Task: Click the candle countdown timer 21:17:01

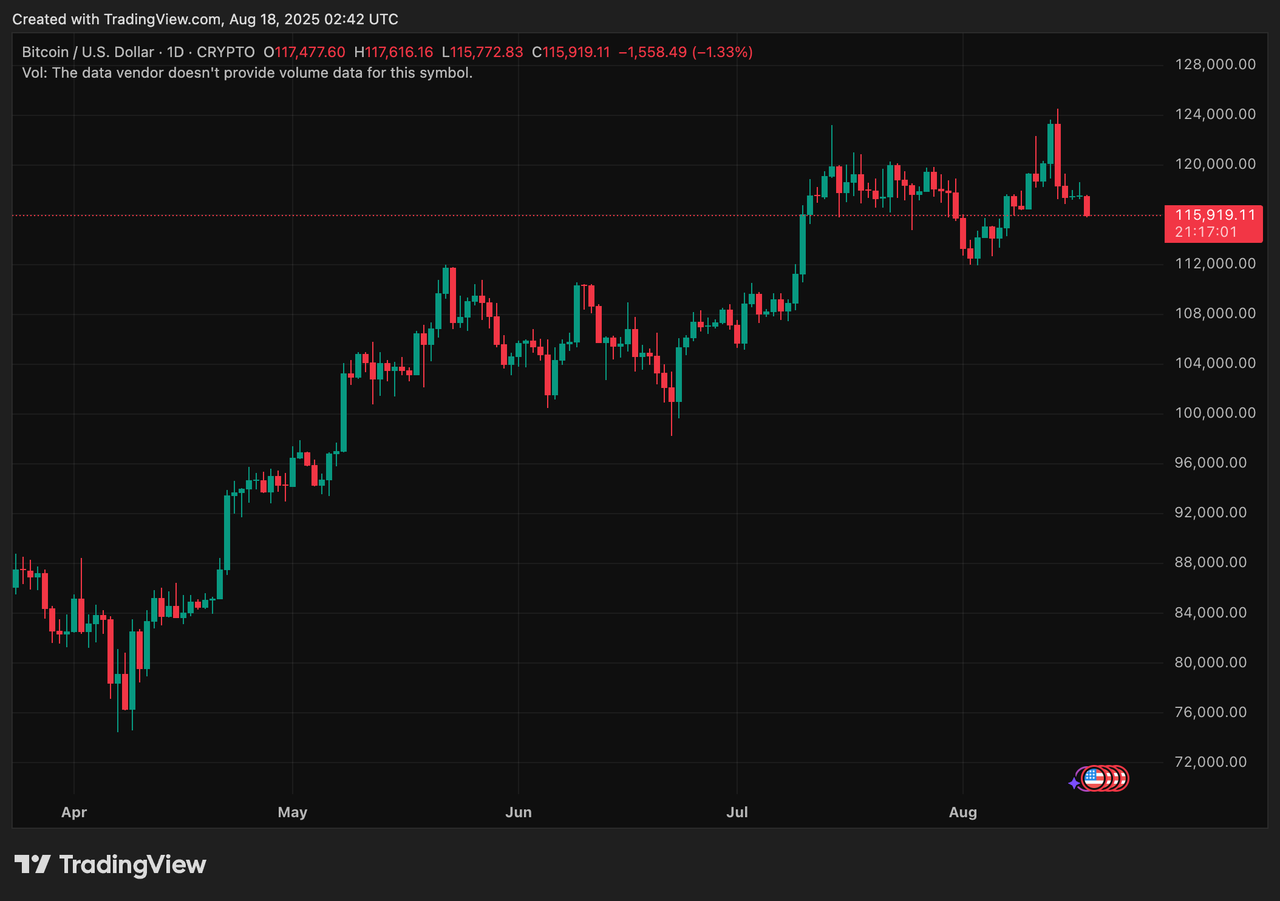Action: 1206,232
